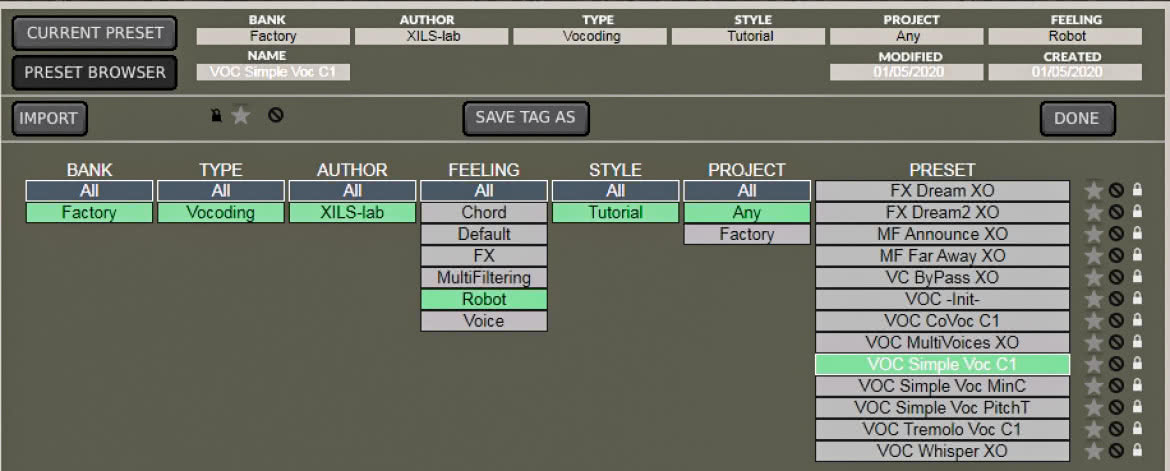
Task: Select All in the AUTHOR column
Action: [352, 191]
